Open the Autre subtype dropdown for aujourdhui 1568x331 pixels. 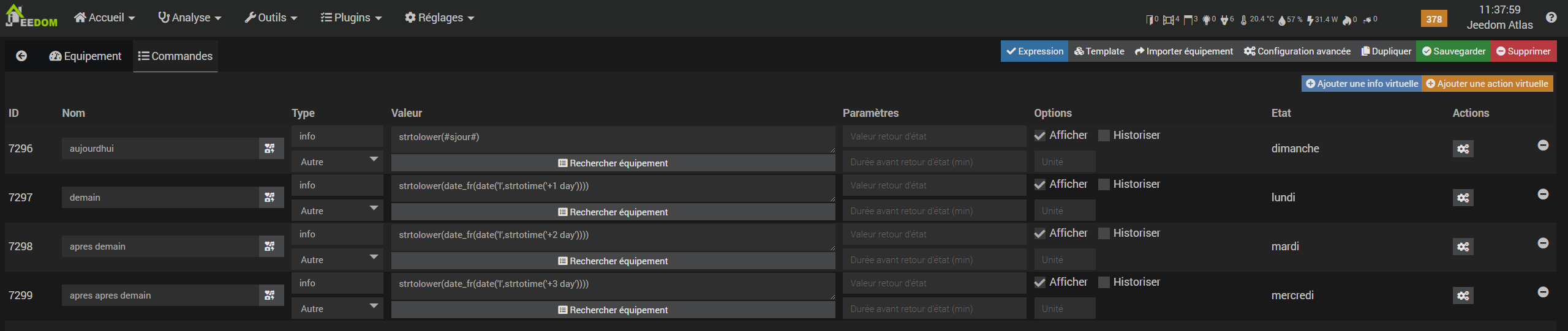coord(337,162)
